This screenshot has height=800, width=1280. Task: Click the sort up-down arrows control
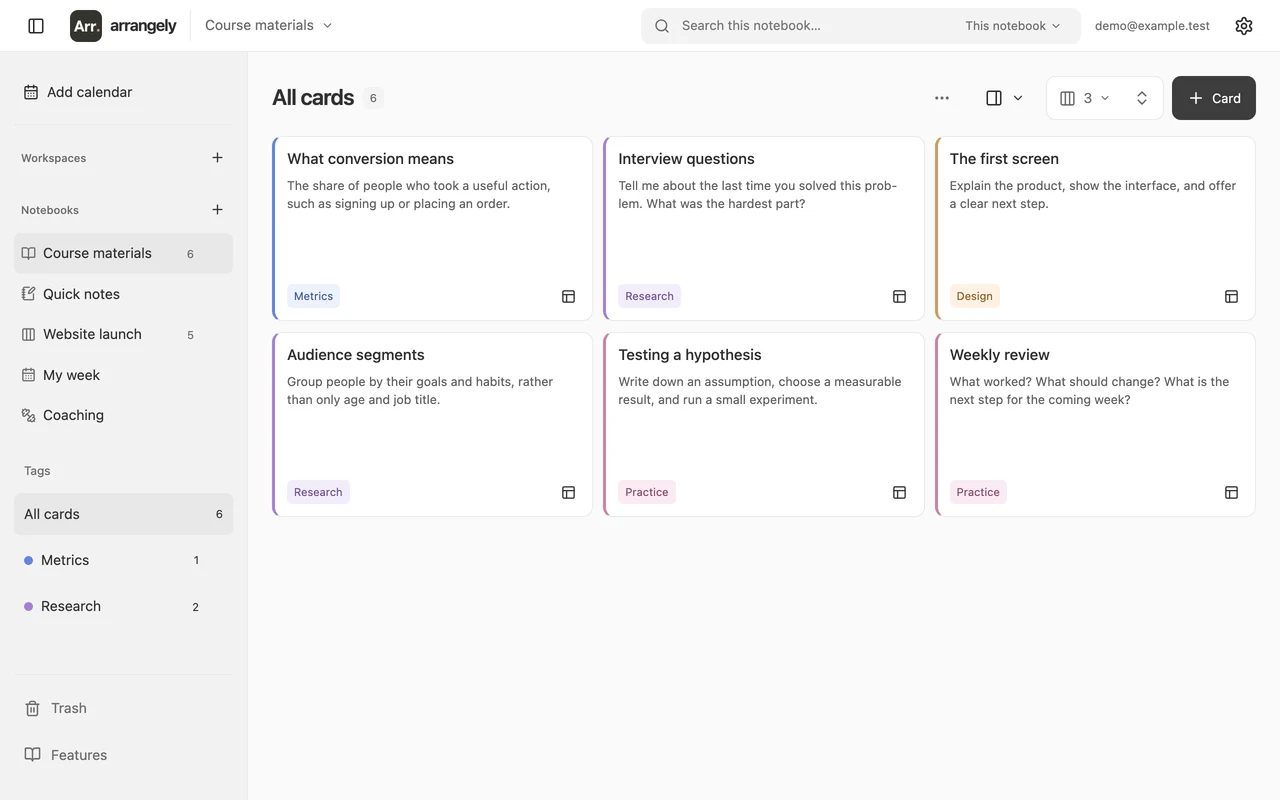click(x=1142, y=98)
